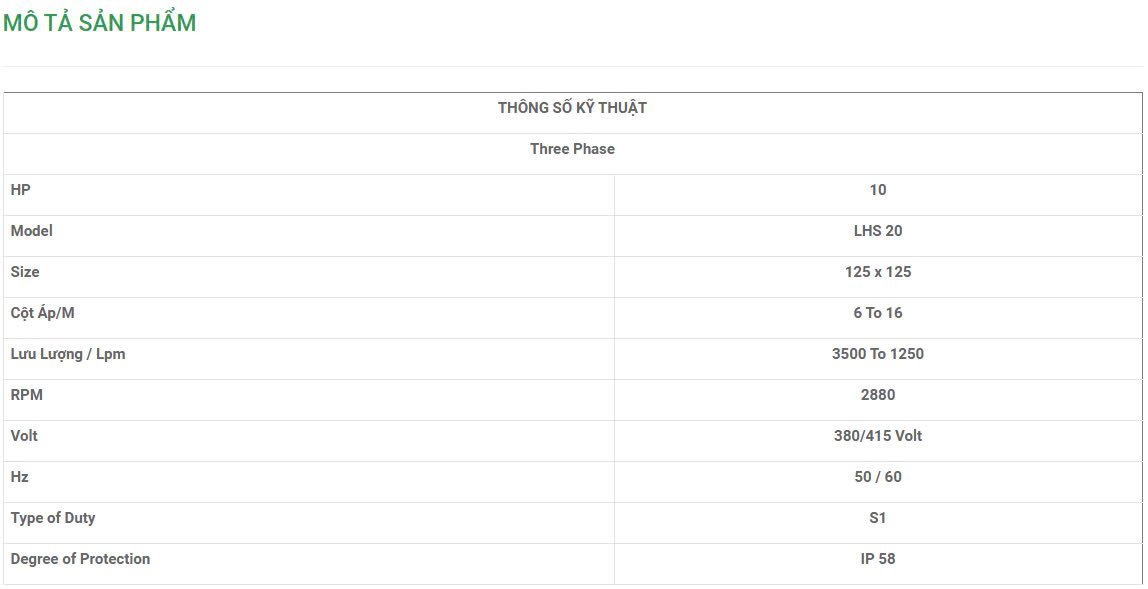Select the THÔNG SỐ KỸ THUẬT table header
Screen dimensions: 1148x589
572,108
